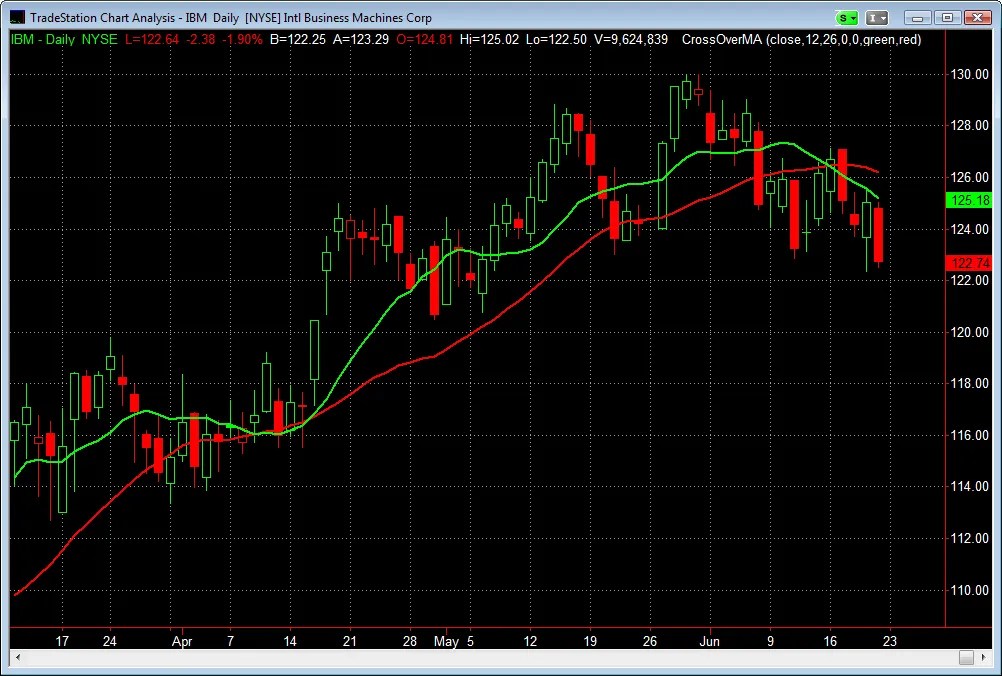The image size is (1002, 676).
Task: Click the 110.00 price axis label
Action: click(969, 590)
